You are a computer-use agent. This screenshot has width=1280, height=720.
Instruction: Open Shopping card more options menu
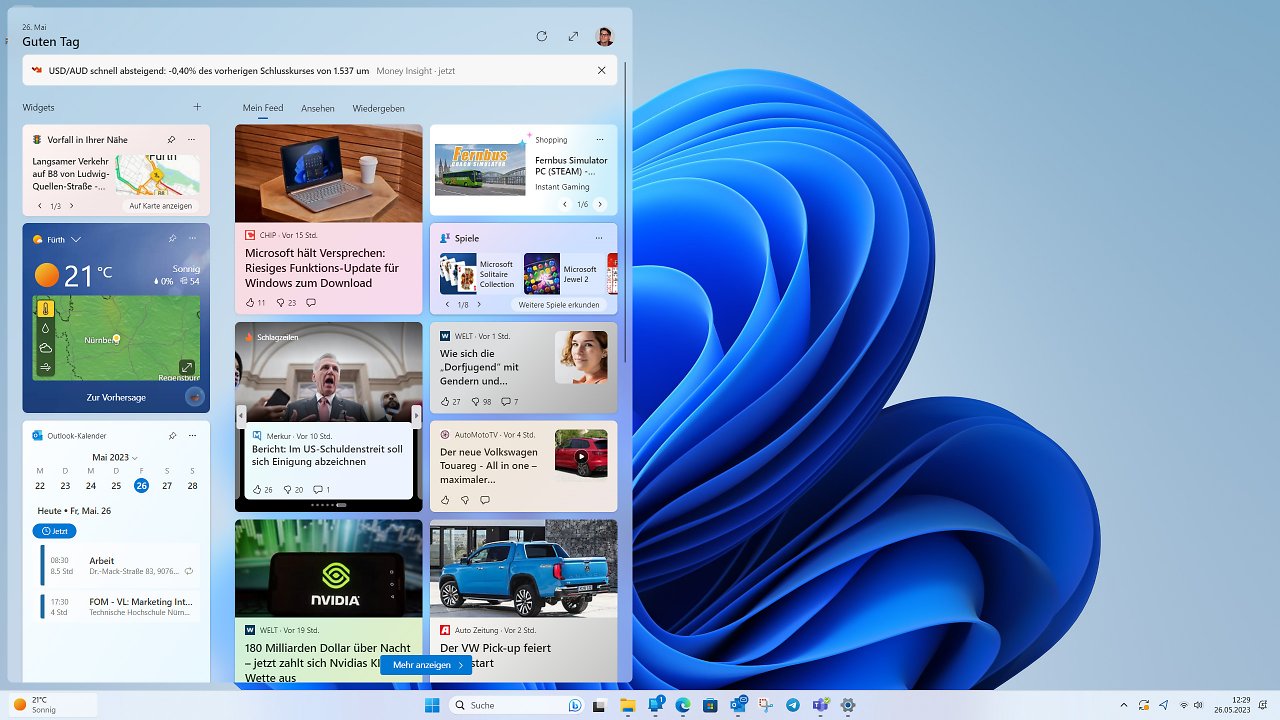coord(600,140)
